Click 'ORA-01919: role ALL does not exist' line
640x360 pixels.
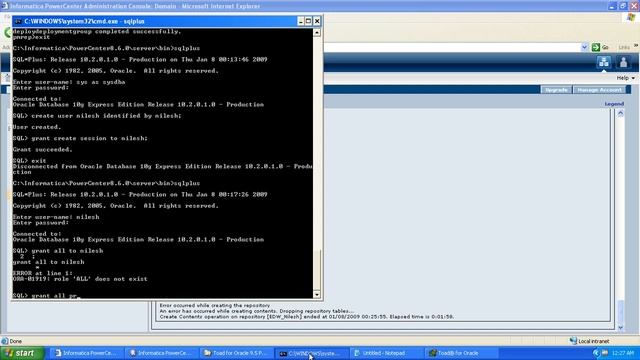click(80, 279)
